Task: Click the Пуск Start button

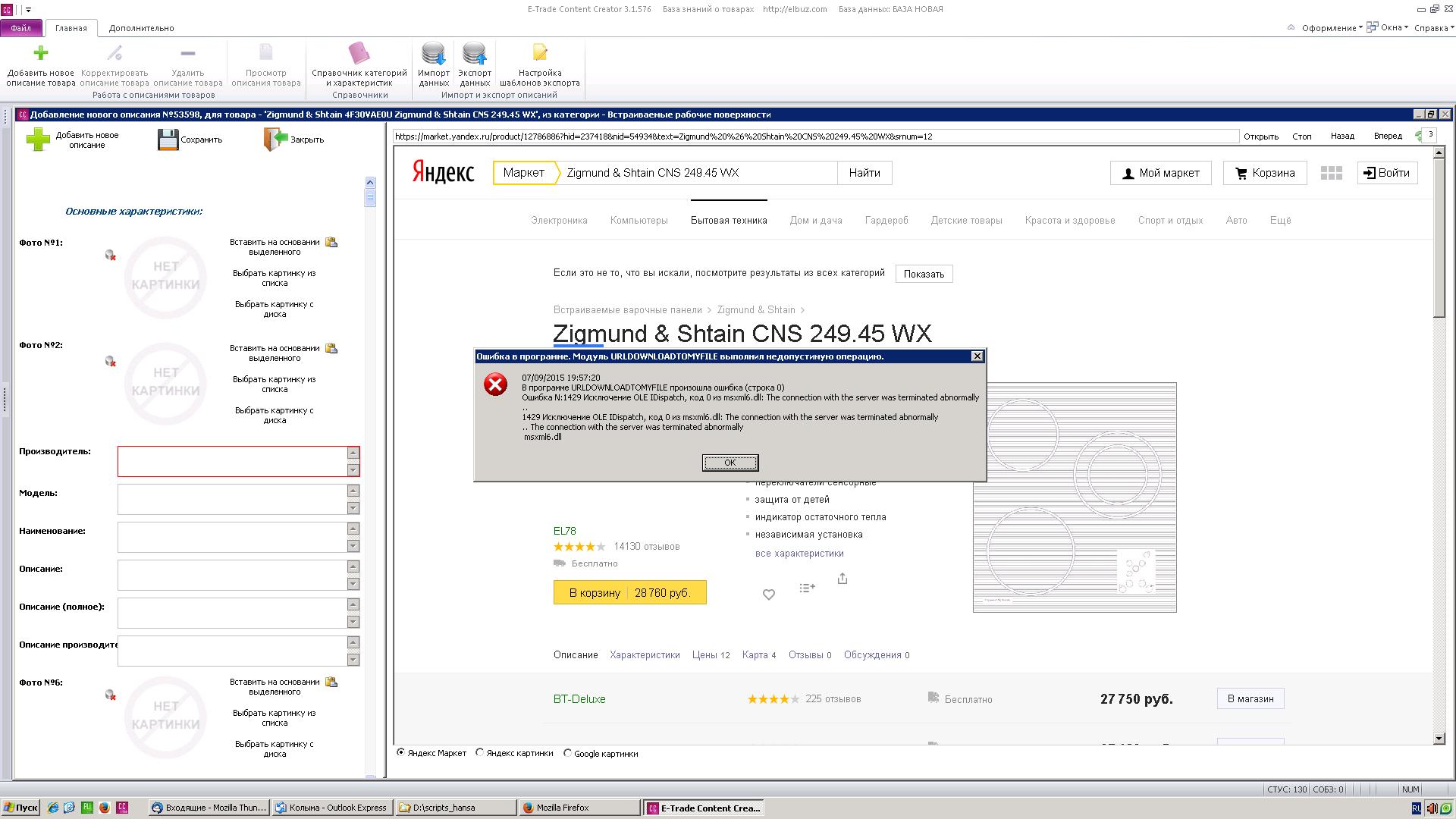Action: pyautogui.click(x=20, y=808)
